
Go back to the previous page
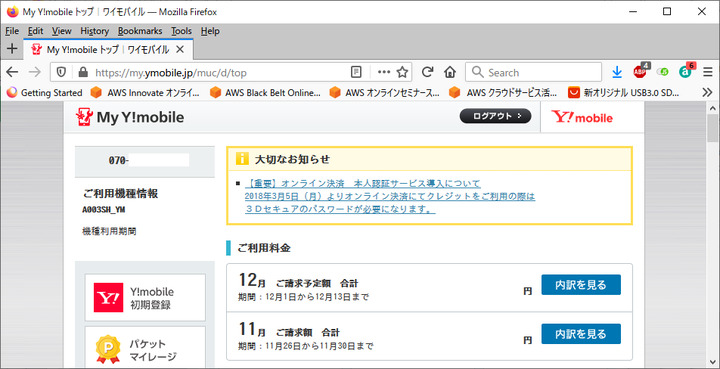pyautogui.click(x=12, y=72)
